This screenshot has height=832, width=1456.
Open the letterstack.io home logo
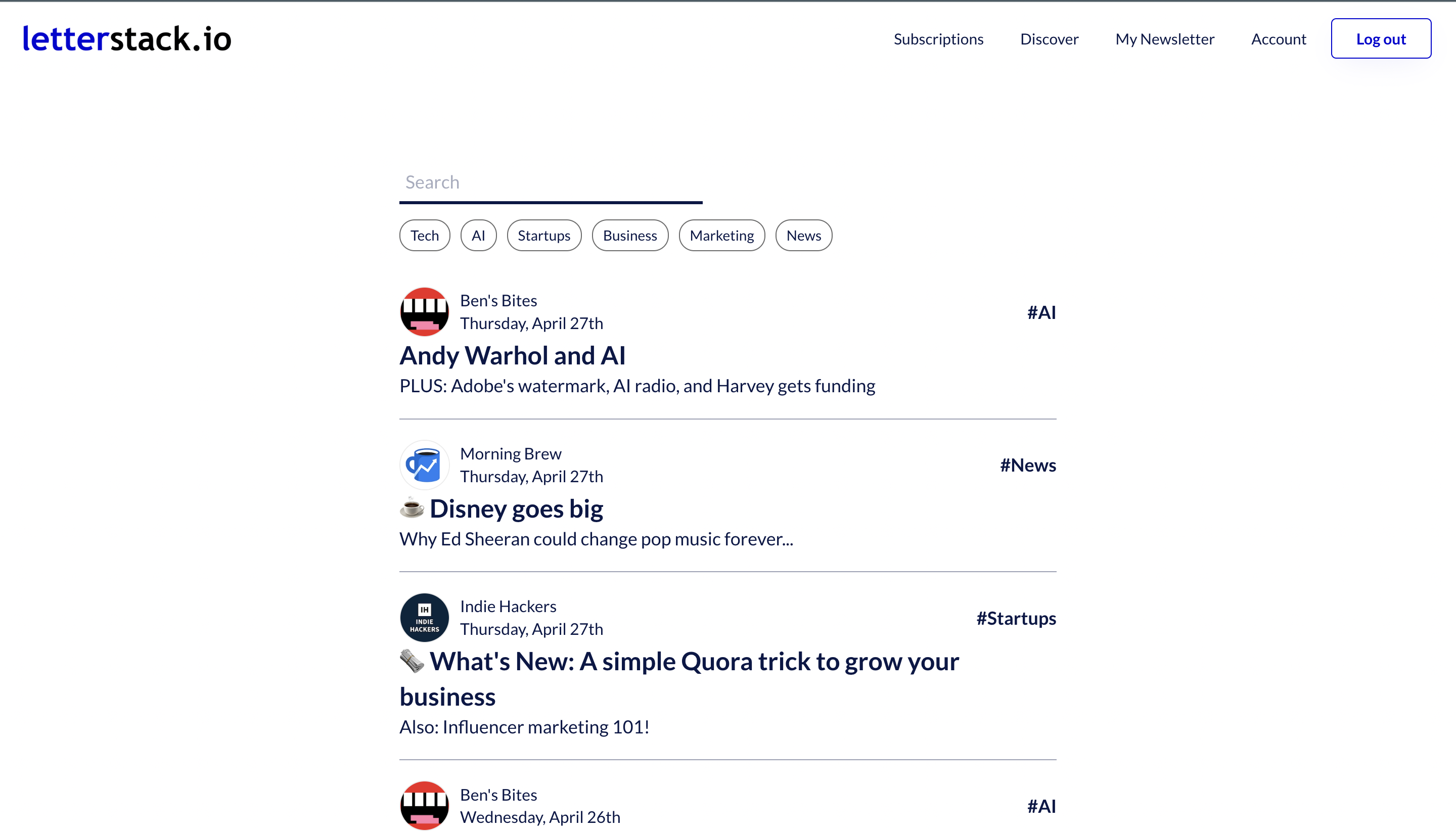127,39
